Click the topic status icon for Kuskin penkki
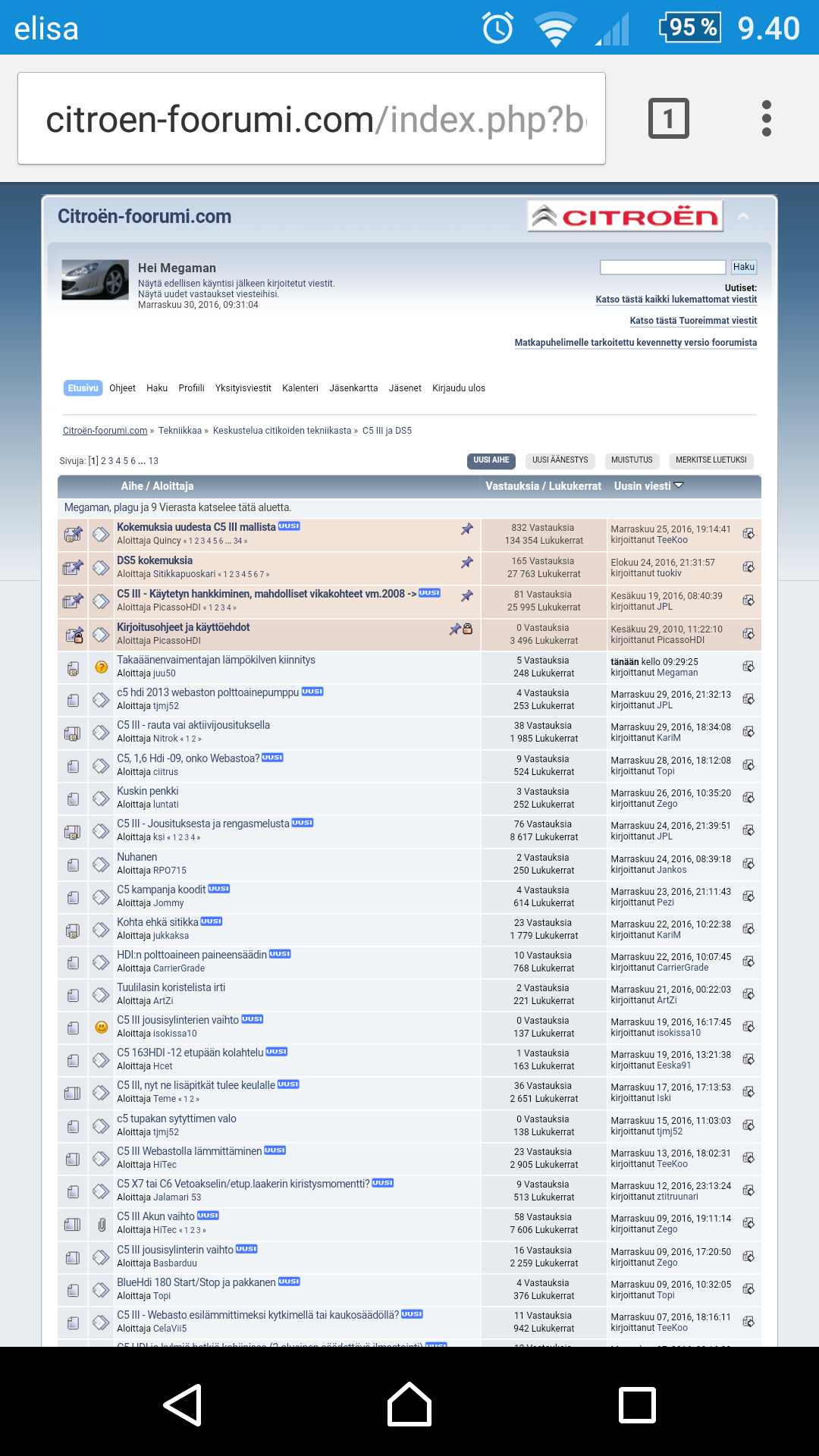The height and width of the screenshot is (1456, 819). point(73,799)
